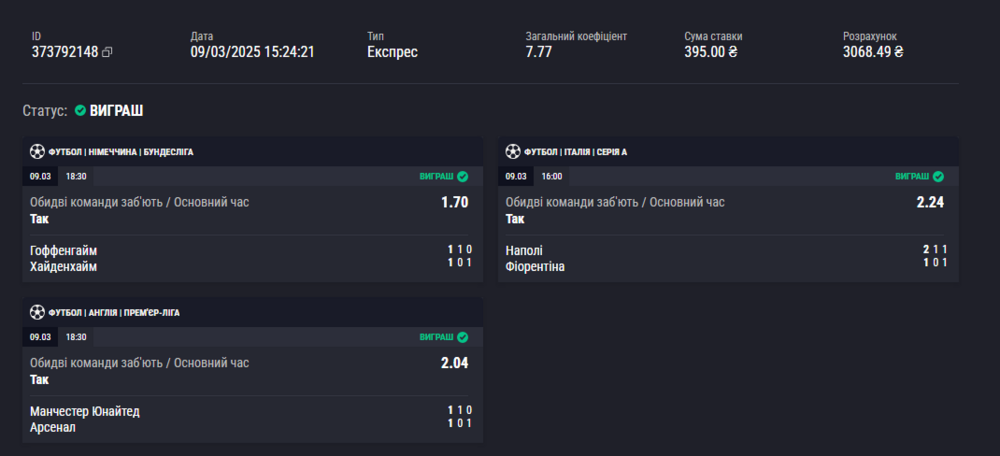Image resolution: width=1000 pixels, height=456 pixels.
Task: Select the 2.24 odds value
Action: point(930,202)
